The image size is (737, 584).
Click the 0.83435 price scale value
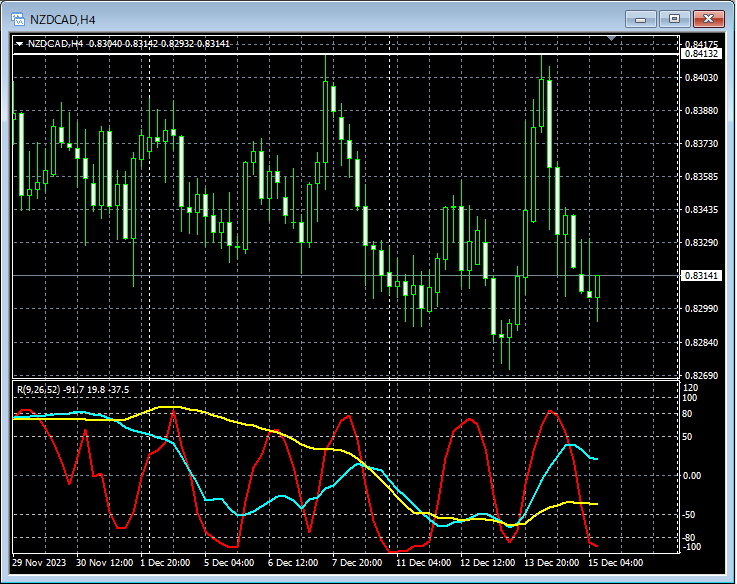coord(701,210)
